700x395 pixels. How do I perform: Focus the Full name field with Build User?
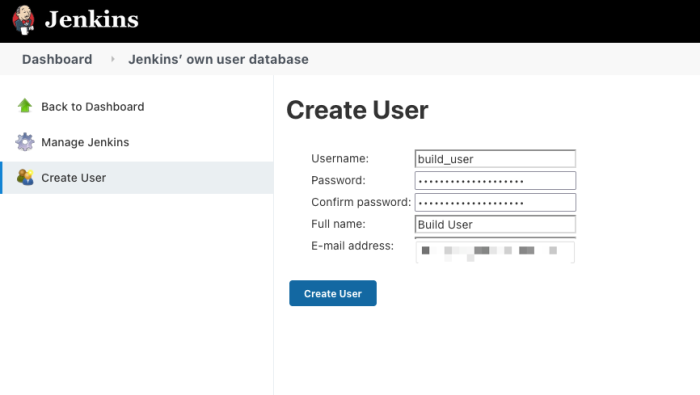pyautogui.click(x=495, y=225)
